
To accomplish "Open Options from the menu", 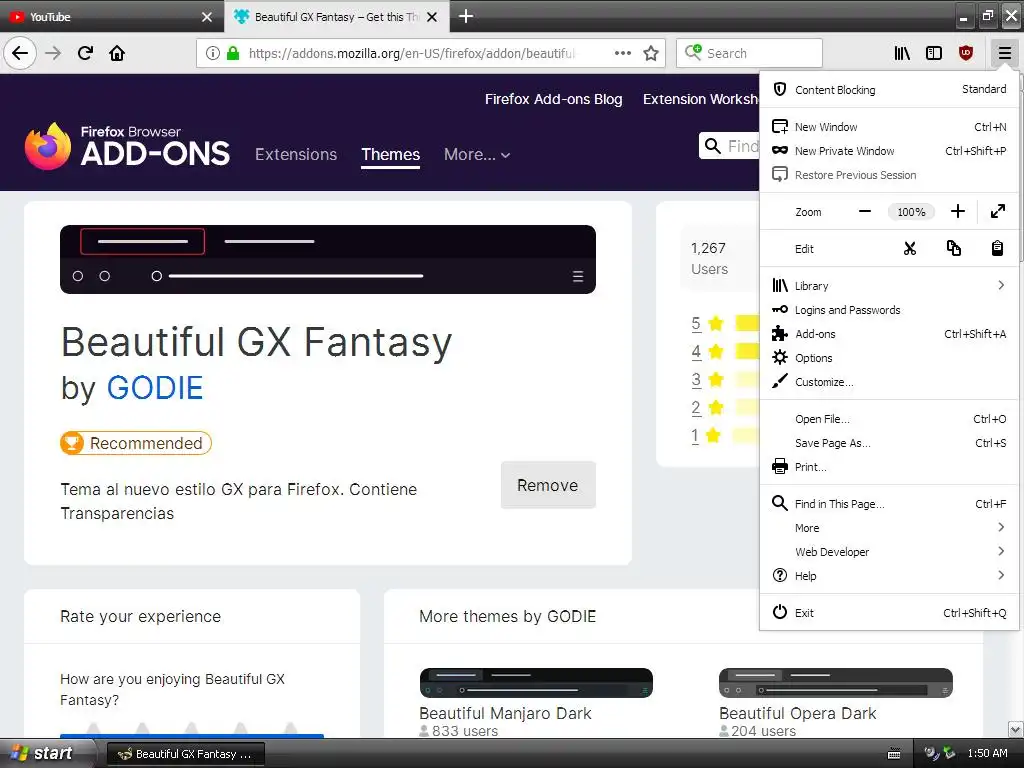I will [x=889, y=358].
